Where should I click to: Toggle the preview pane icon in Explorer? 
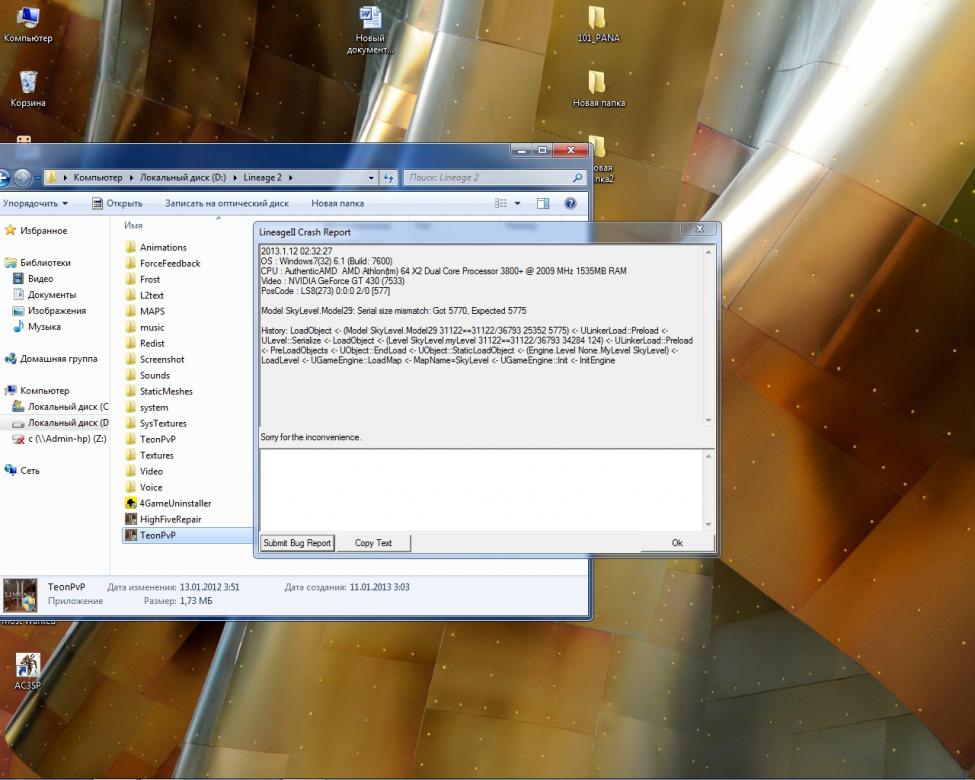tap(543, 203)
